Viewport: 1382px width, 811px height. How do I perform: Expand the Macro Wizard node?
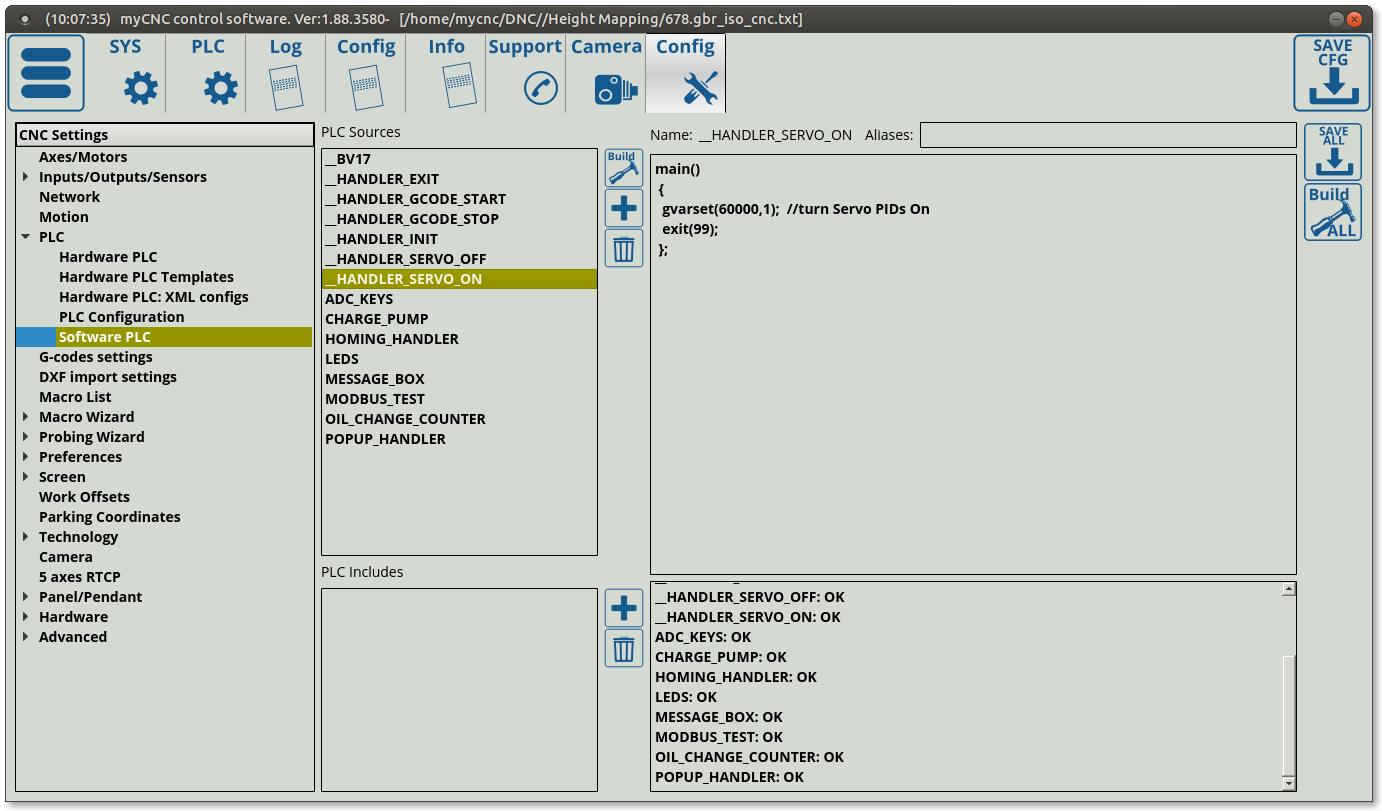pos(25,417)
